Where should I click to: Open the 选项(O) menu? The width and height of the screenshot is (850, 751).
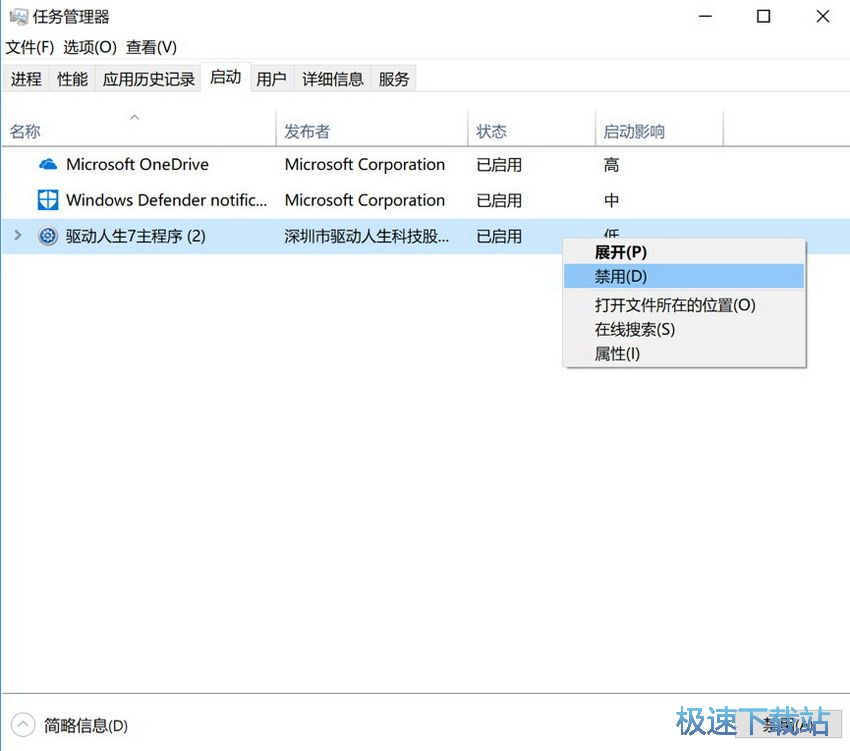point(90,47)
